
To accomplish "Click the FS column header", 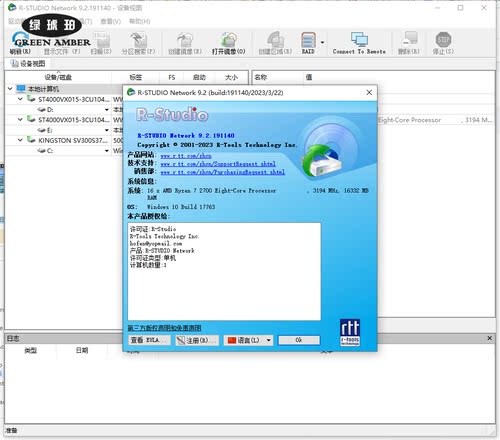I will [x=172, y=77].
